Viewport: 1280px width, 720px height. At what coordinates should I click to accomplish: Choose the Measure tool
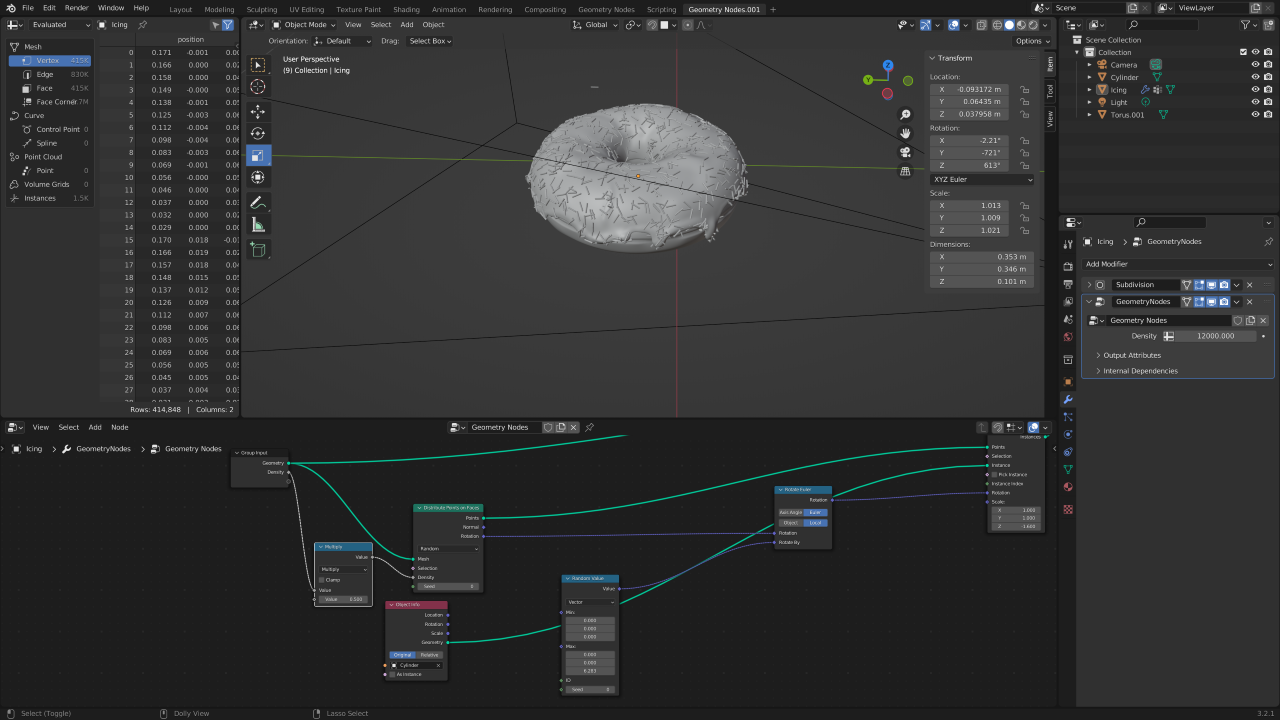(258, 225)
